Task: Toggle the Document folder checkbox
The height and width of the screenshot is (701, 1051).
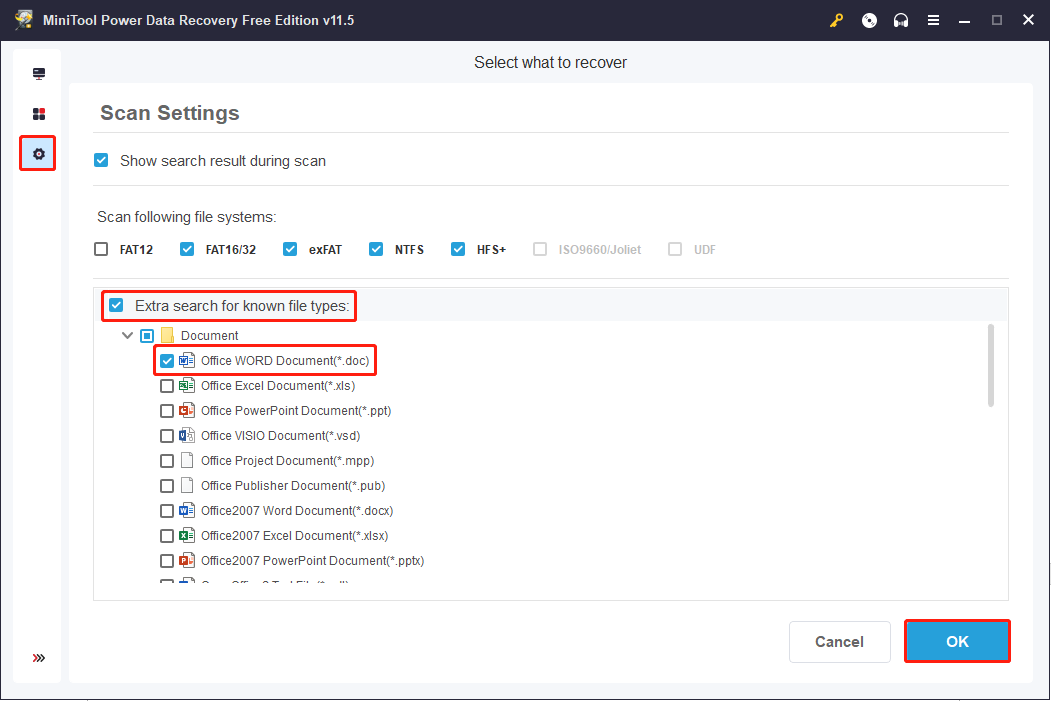Action: 147,336
